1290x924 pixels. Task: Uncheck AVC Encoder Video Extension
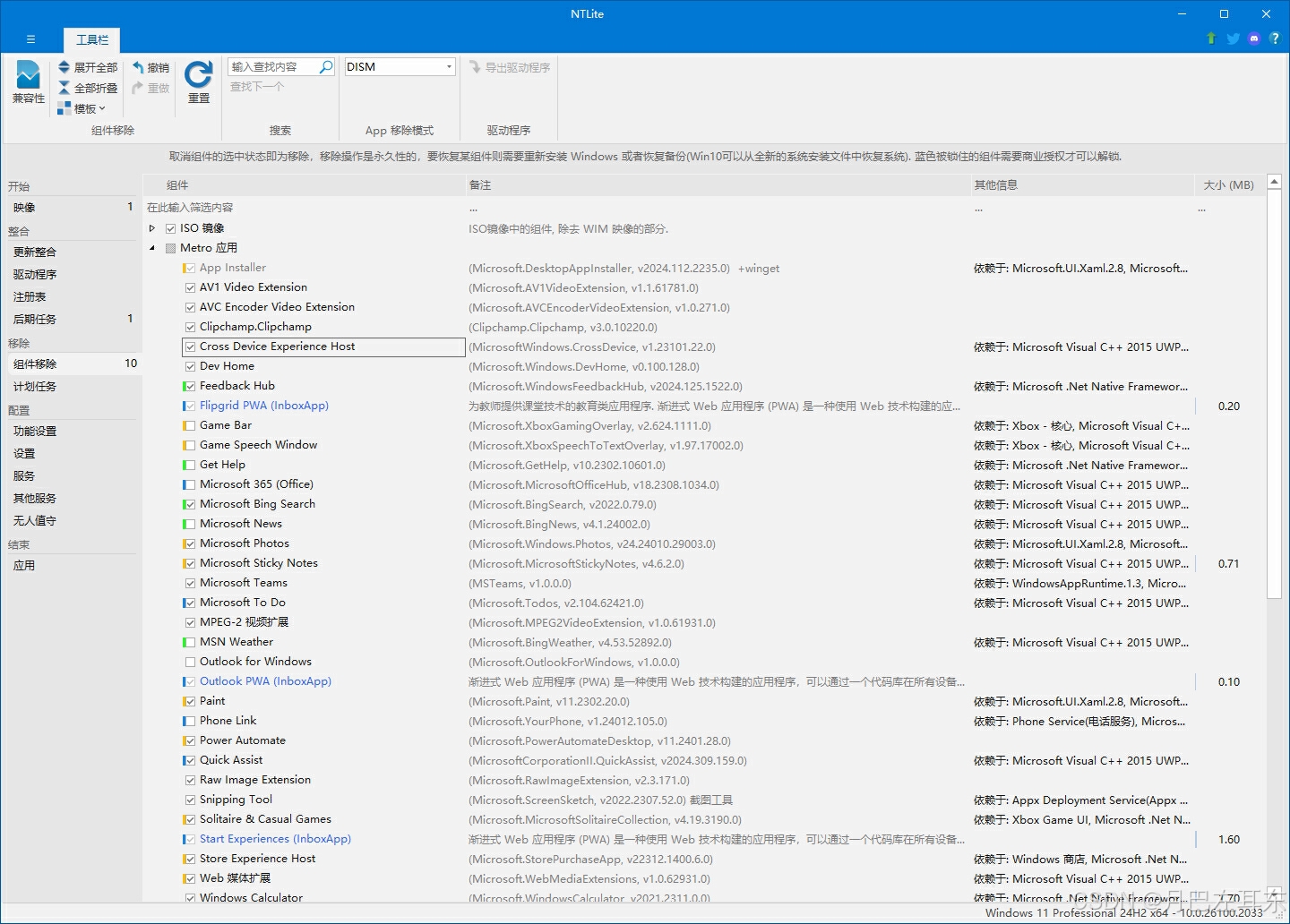pos(190,307)
